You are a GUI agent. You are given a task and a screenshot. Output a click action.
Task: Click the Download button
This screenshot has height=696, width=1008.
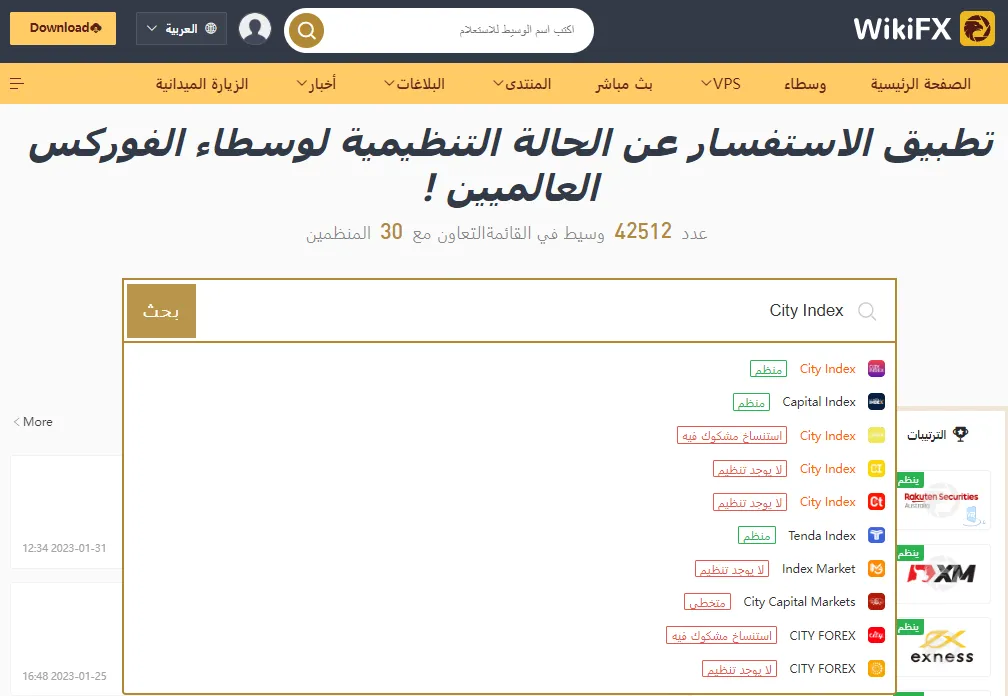(x=63, y=28)
